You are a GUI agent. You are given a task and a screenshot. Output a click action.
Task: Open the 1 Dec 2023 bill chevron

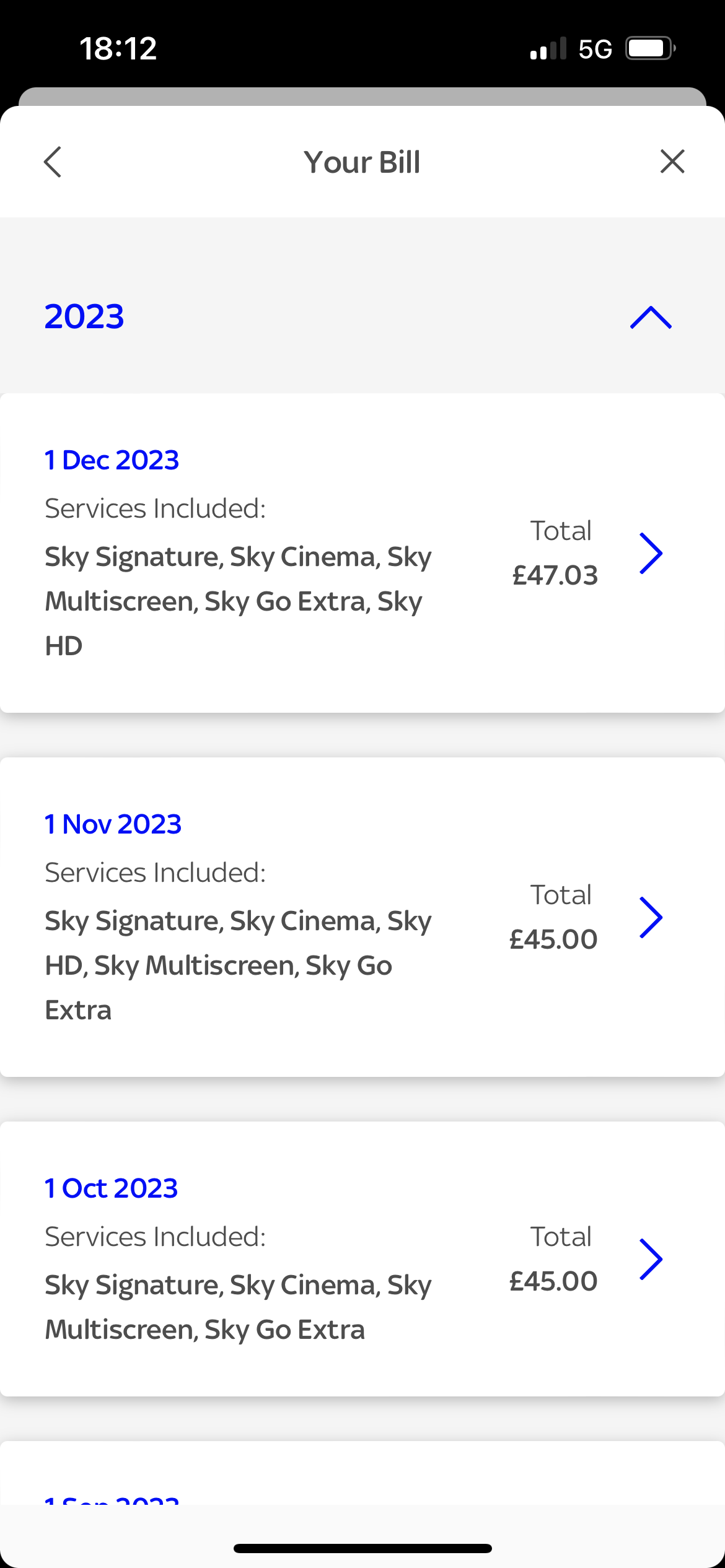coord(651,553)
